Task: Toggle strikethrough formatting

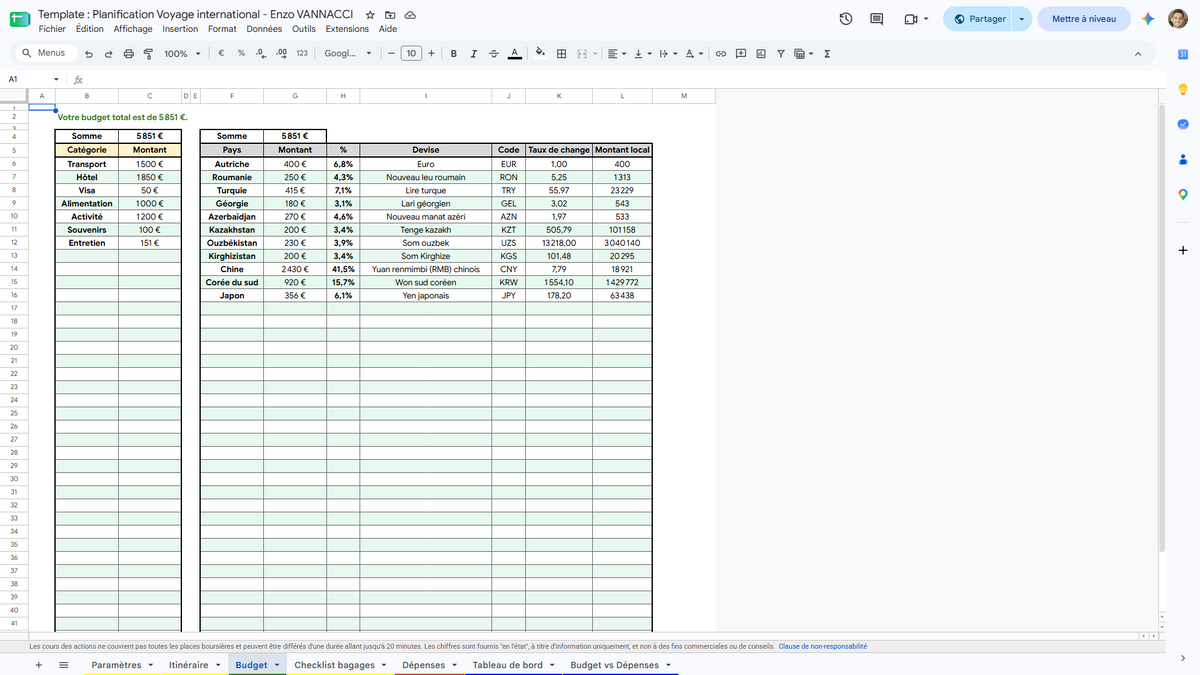Action: point(493,54)
